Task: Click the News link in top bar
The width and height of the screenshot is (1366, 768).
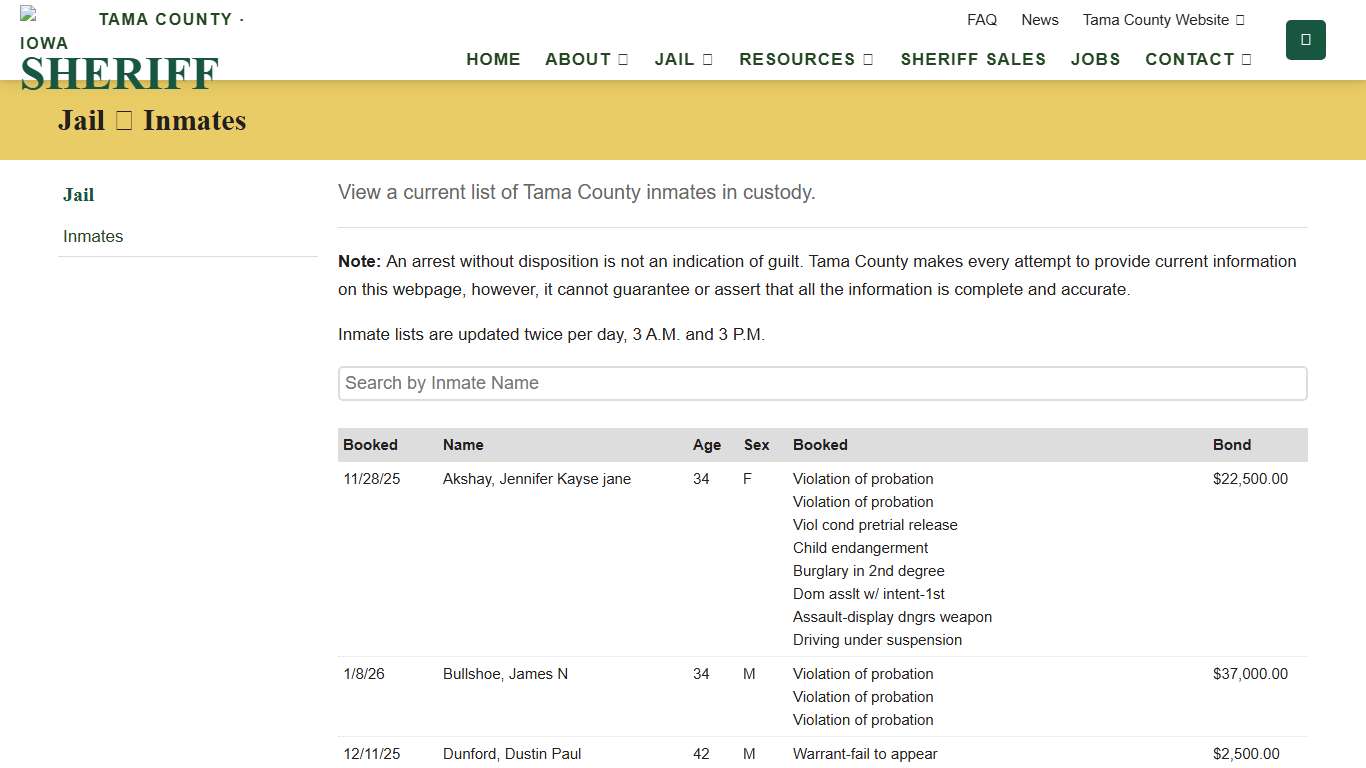Action: click(1039, 20)
